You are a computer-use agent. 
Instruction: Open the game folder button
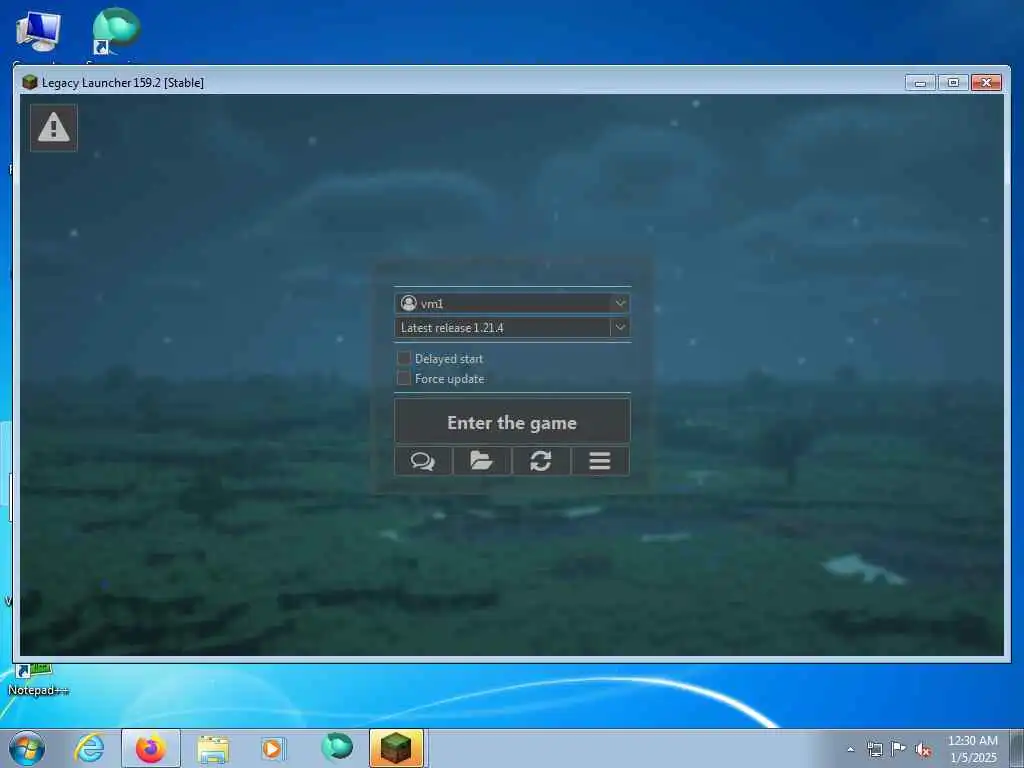coord(482,461)
